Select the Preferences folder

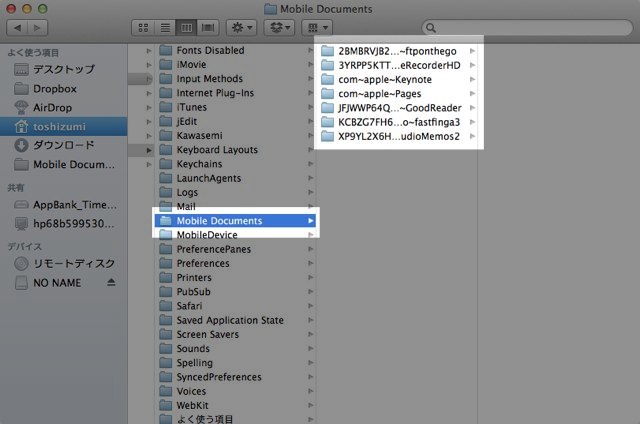coord(236,264)
